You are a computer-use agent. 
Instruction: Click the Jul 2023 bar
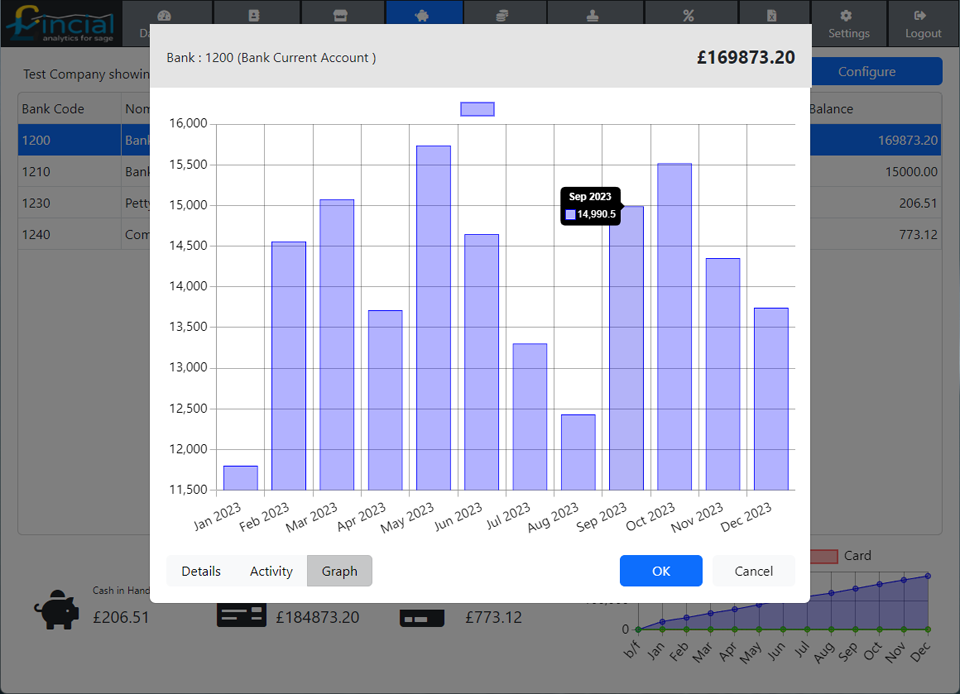click(530, 417)
